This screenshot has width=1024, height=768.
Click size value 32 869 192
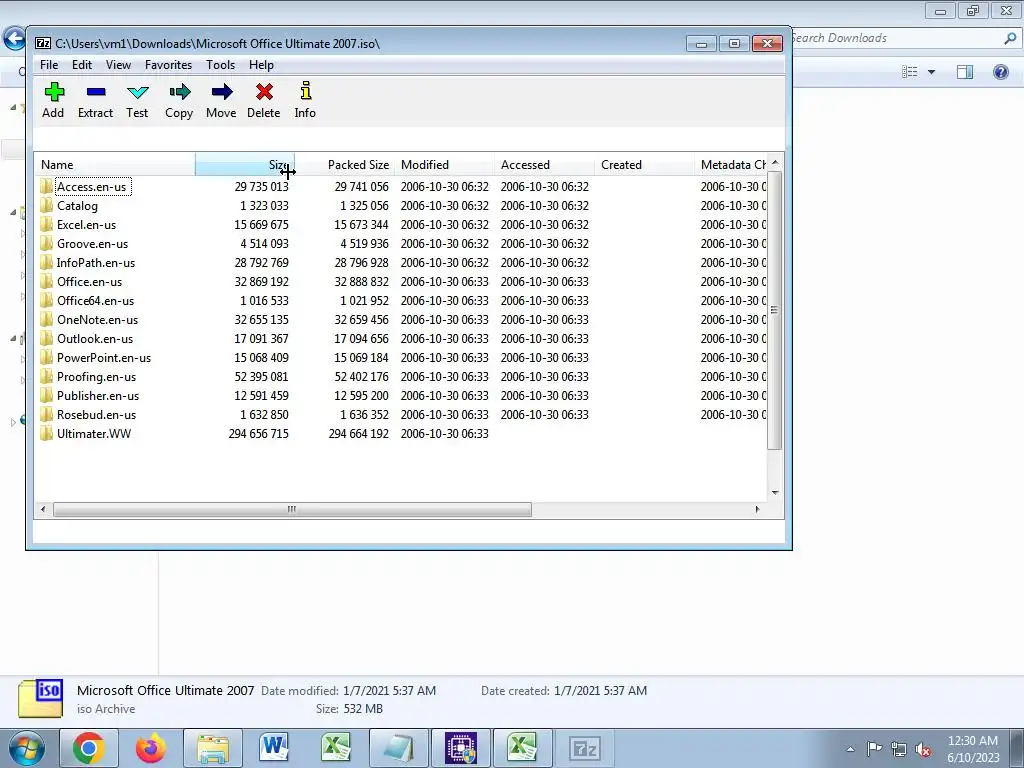[x=261, y=281]
